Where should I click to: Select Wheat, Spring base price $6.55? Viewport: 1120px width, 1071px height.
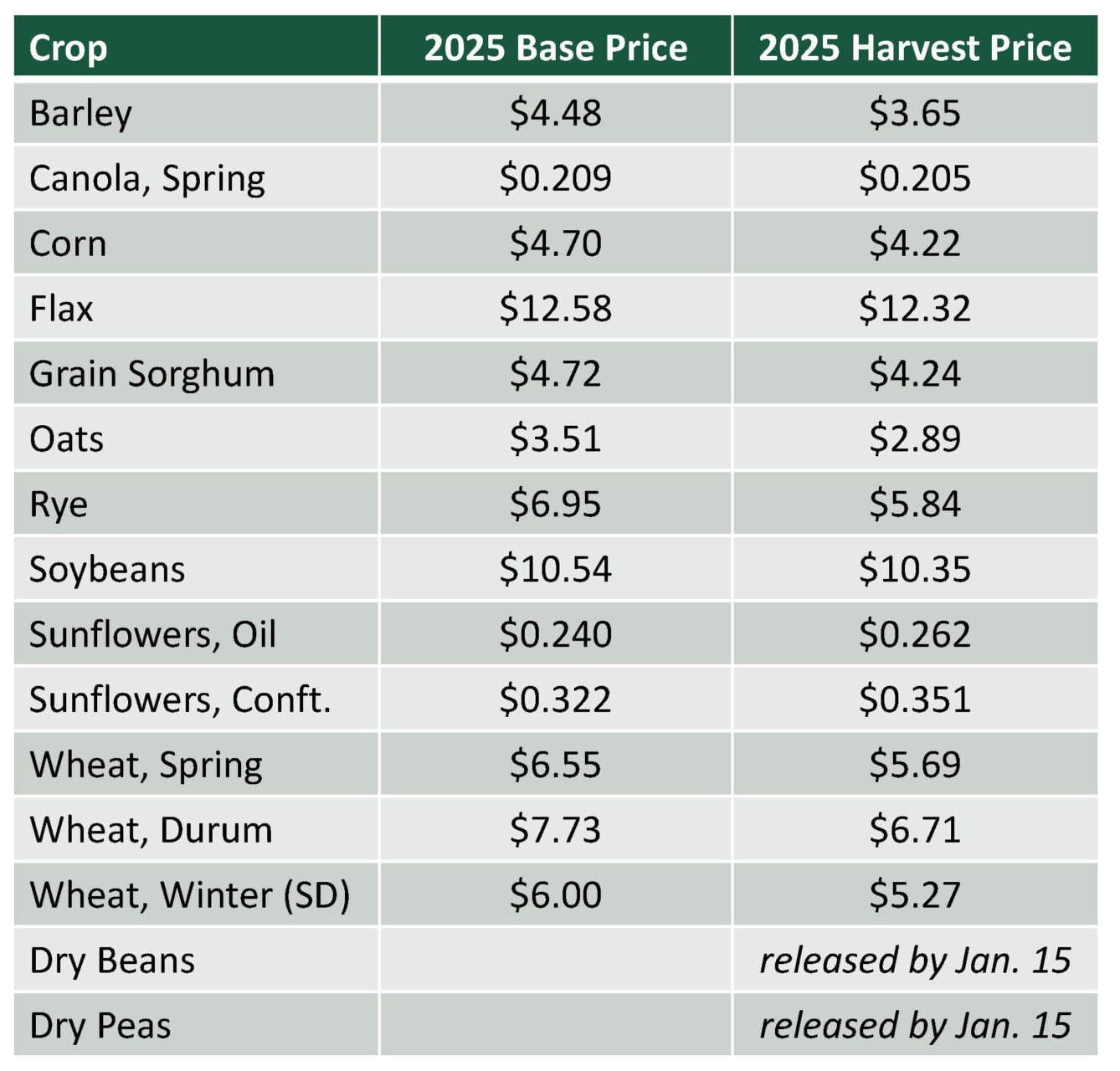point(555,765)
